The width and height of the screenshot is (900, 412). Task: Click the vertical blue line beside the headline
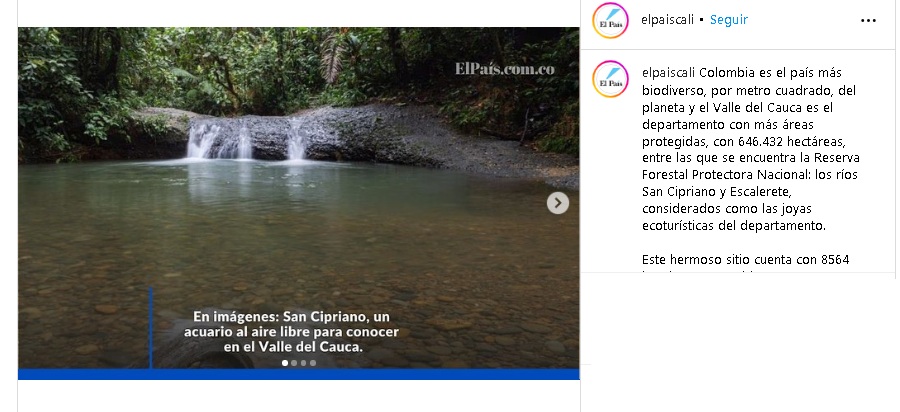(x=151, y=328)
